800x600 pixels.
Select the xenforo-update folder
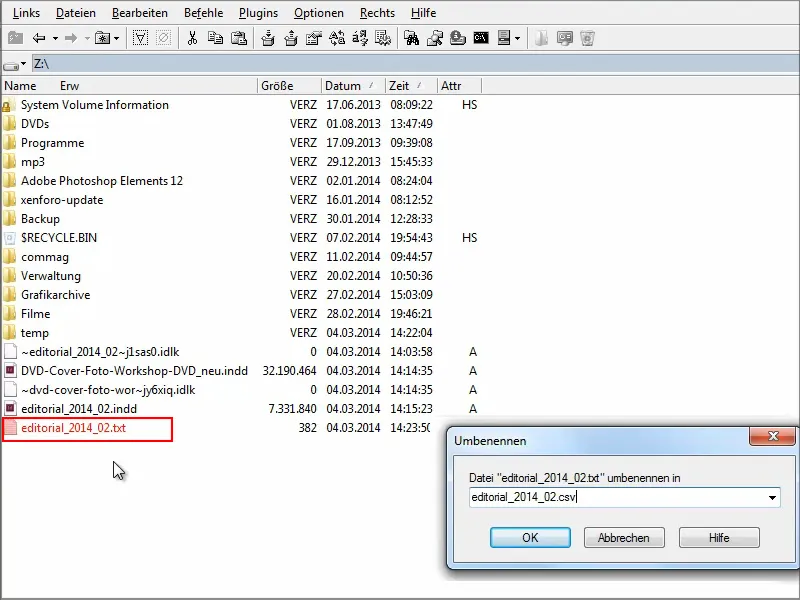(x=62, y=199)
